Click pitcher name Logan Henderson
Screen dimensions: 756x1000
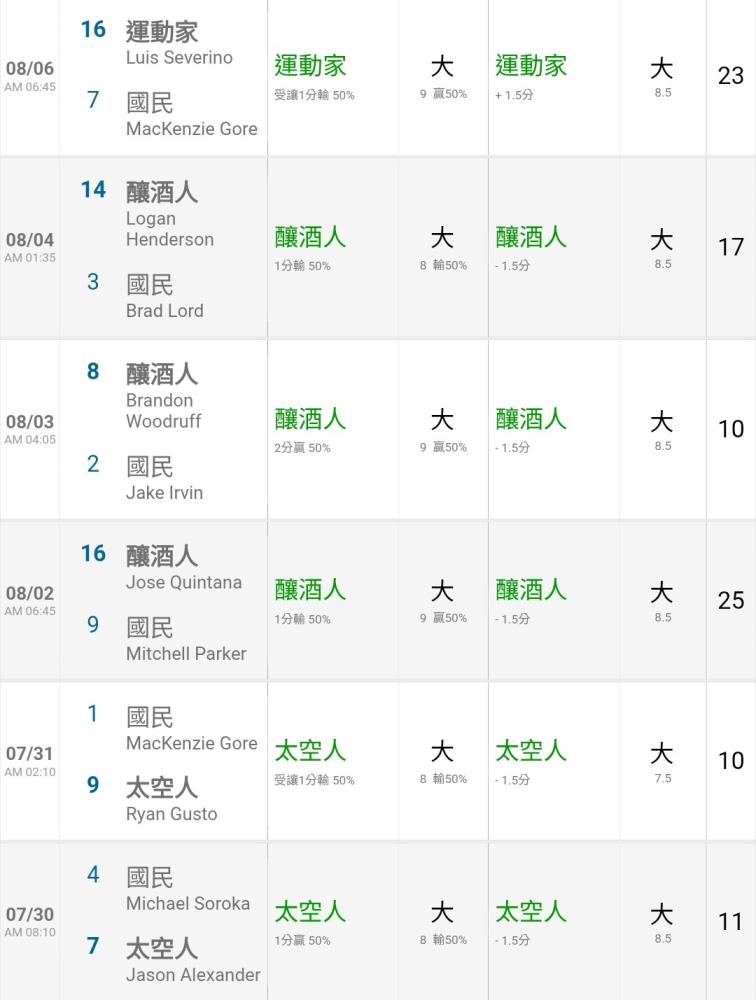170,229
